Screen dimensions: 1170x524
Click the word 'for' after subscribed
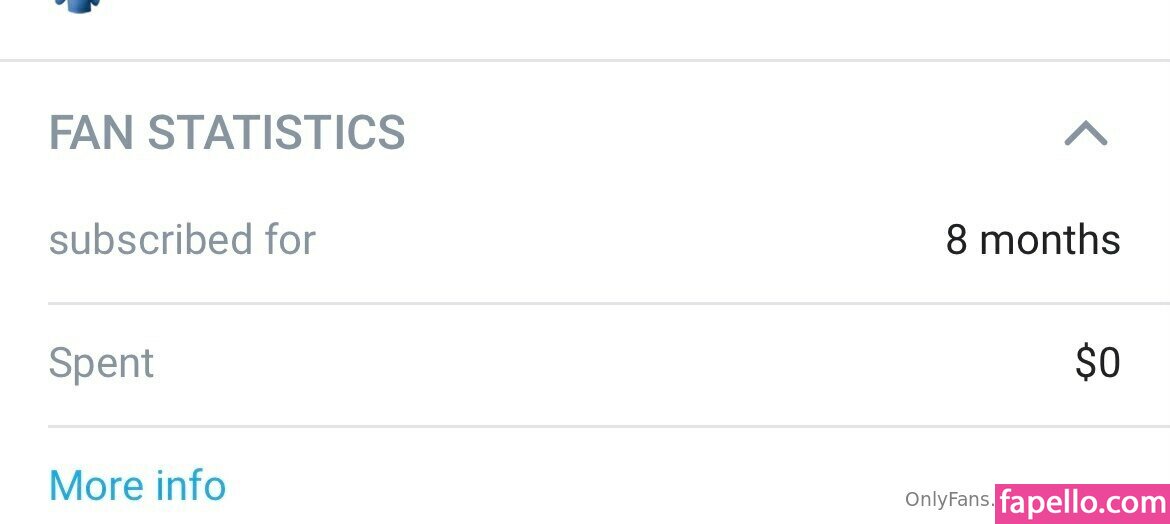point(290,240)
